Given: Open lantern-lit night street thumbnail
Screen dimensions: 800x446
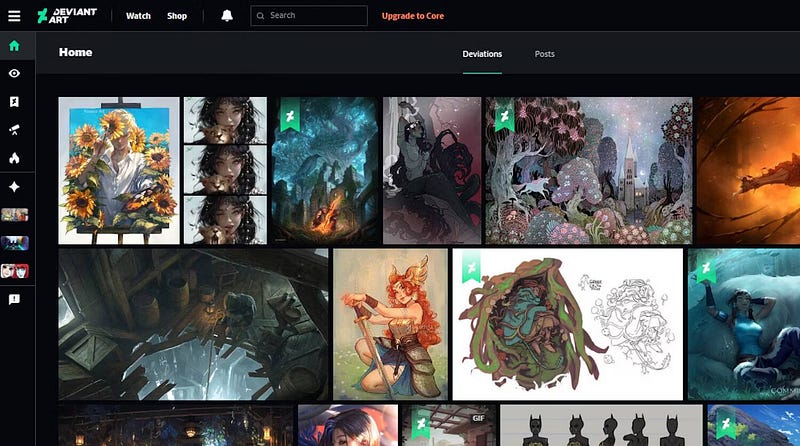Looking at the screenshot, I should click(x=176, y=426).
